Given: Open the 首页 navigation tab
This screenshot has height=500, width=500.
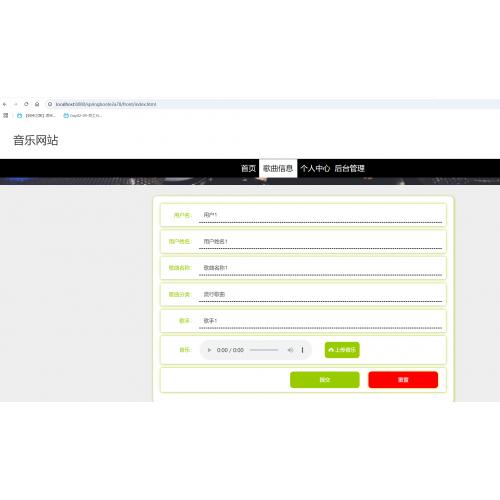Looking at the screenshot, I should (x=248, y=168).
